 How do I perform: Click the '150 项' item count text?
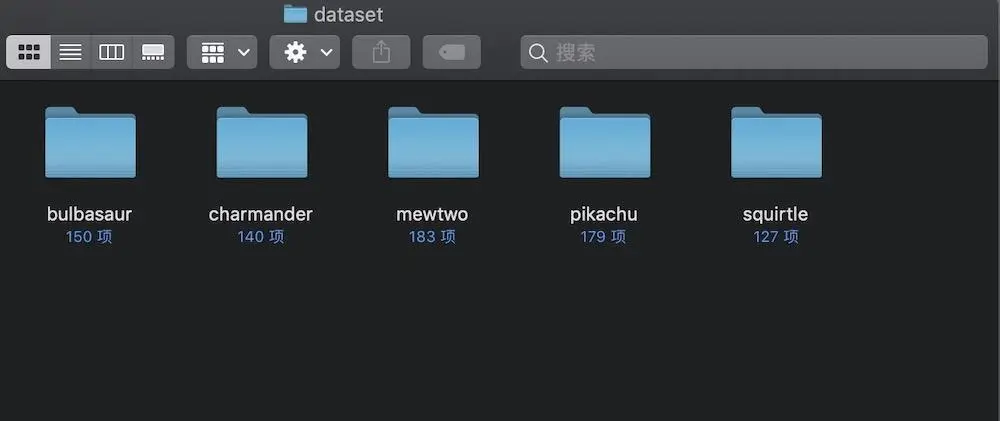click(x=89, y=237)
